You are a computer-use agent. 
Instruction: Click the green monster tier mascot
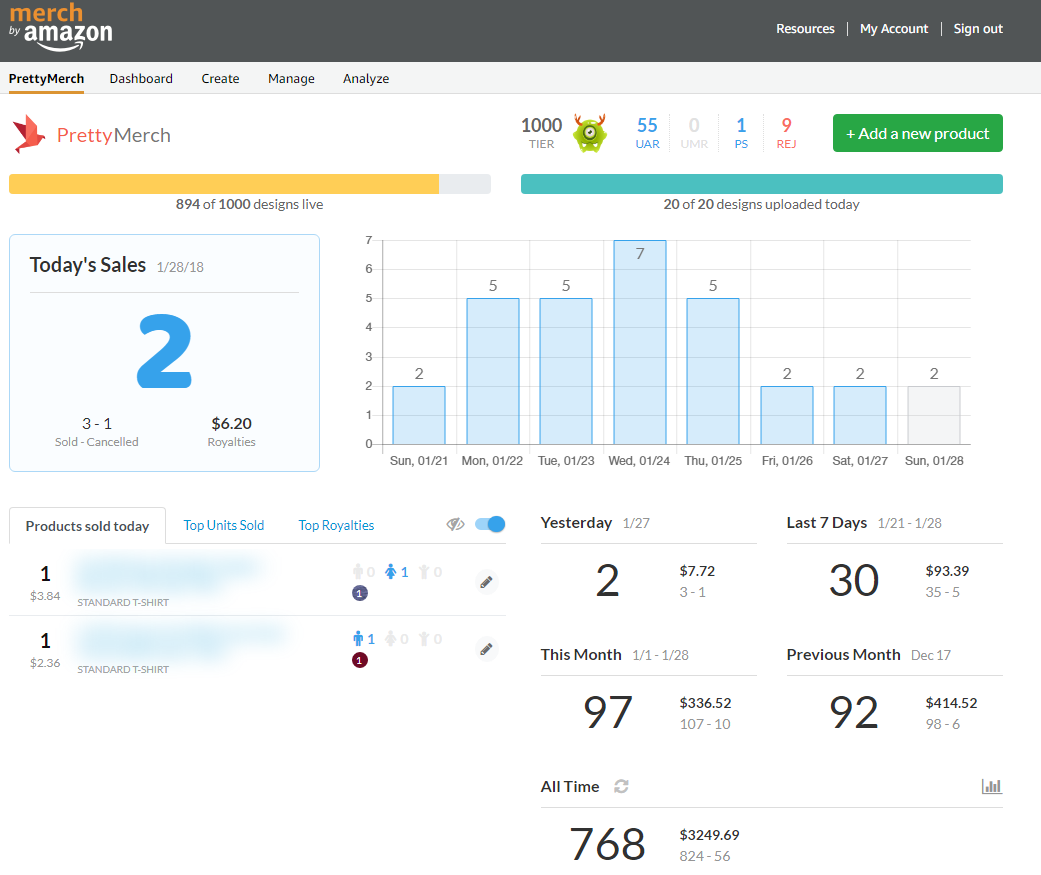[x=590, y=133]
